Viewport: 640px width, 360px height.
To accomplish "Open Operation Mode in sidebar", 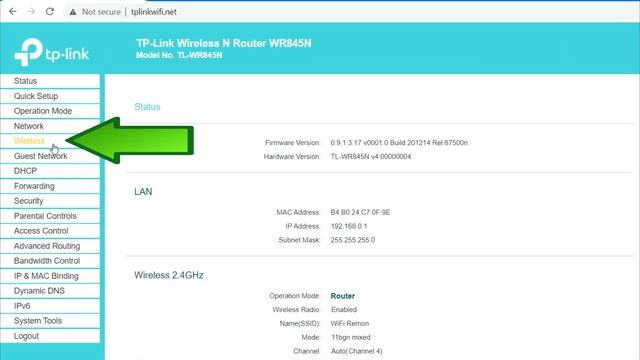I will [50, 111].
